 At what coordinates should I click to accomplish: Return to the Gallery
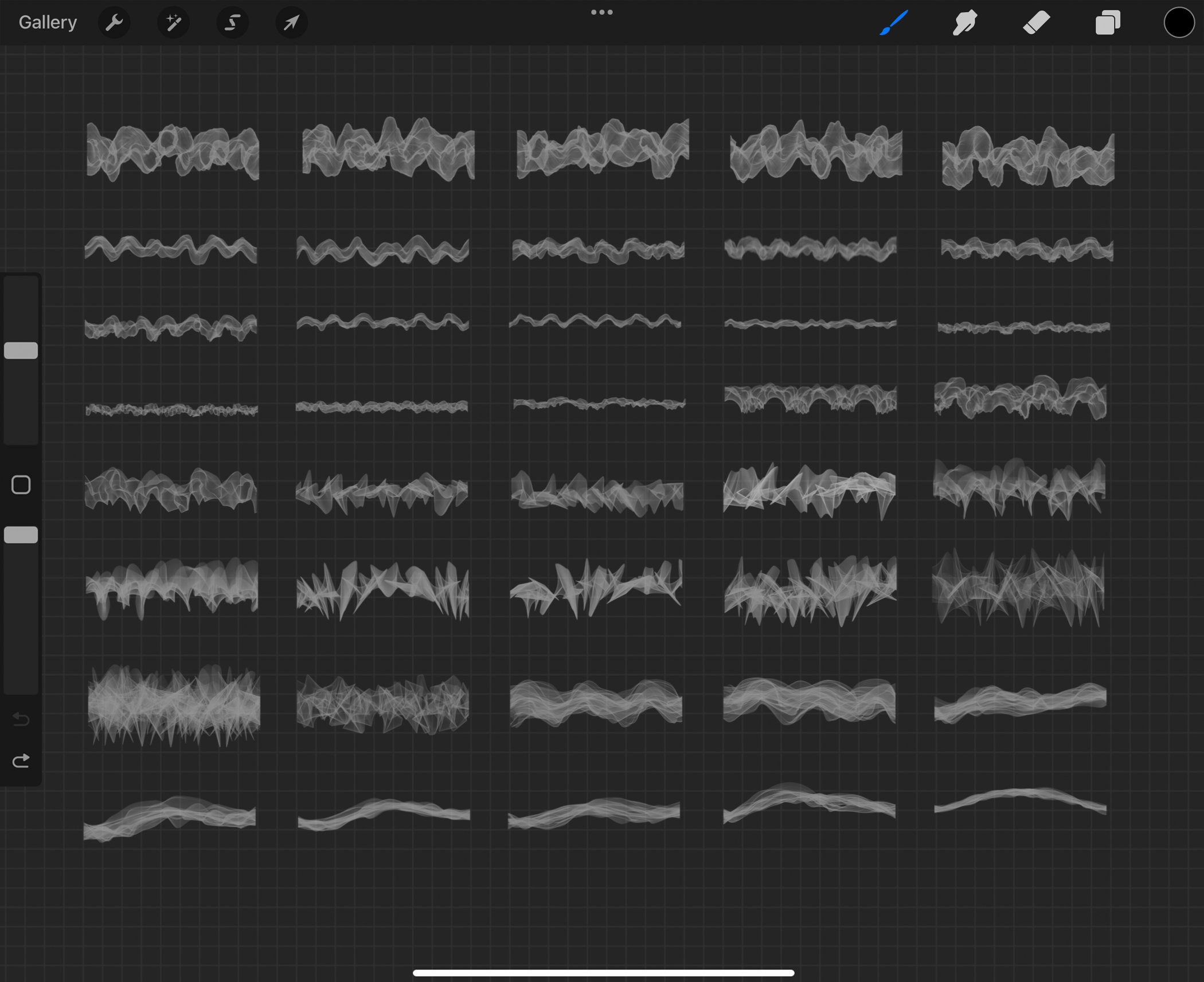point(48,22)
